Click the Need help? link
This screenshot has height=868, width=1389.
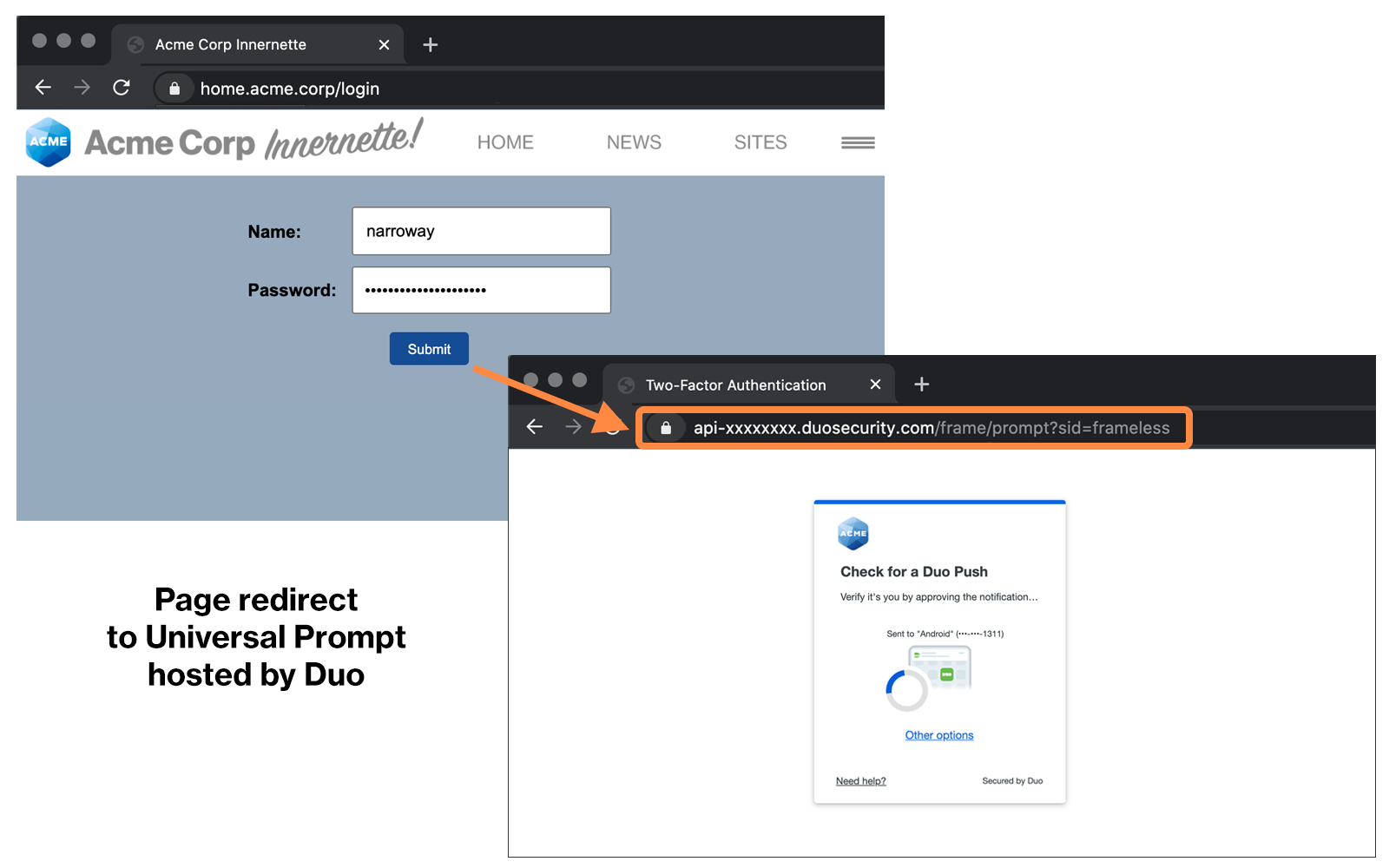(x=860, y=780)
